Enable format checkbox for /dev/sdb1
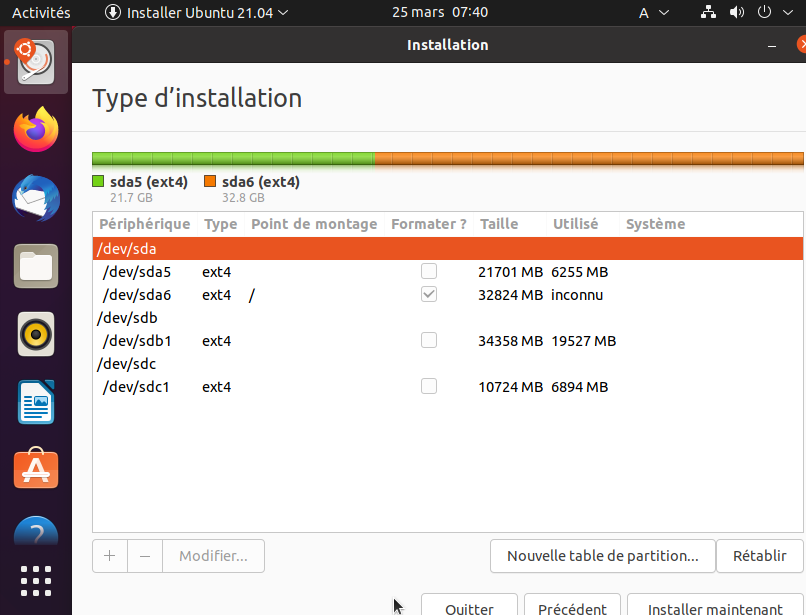This screenshot has width=806, height=615. click(x=429, y=341)
